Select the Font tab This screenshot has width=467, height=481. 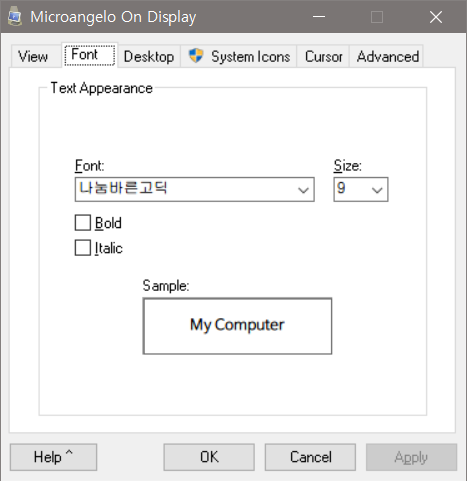(89, 55)
